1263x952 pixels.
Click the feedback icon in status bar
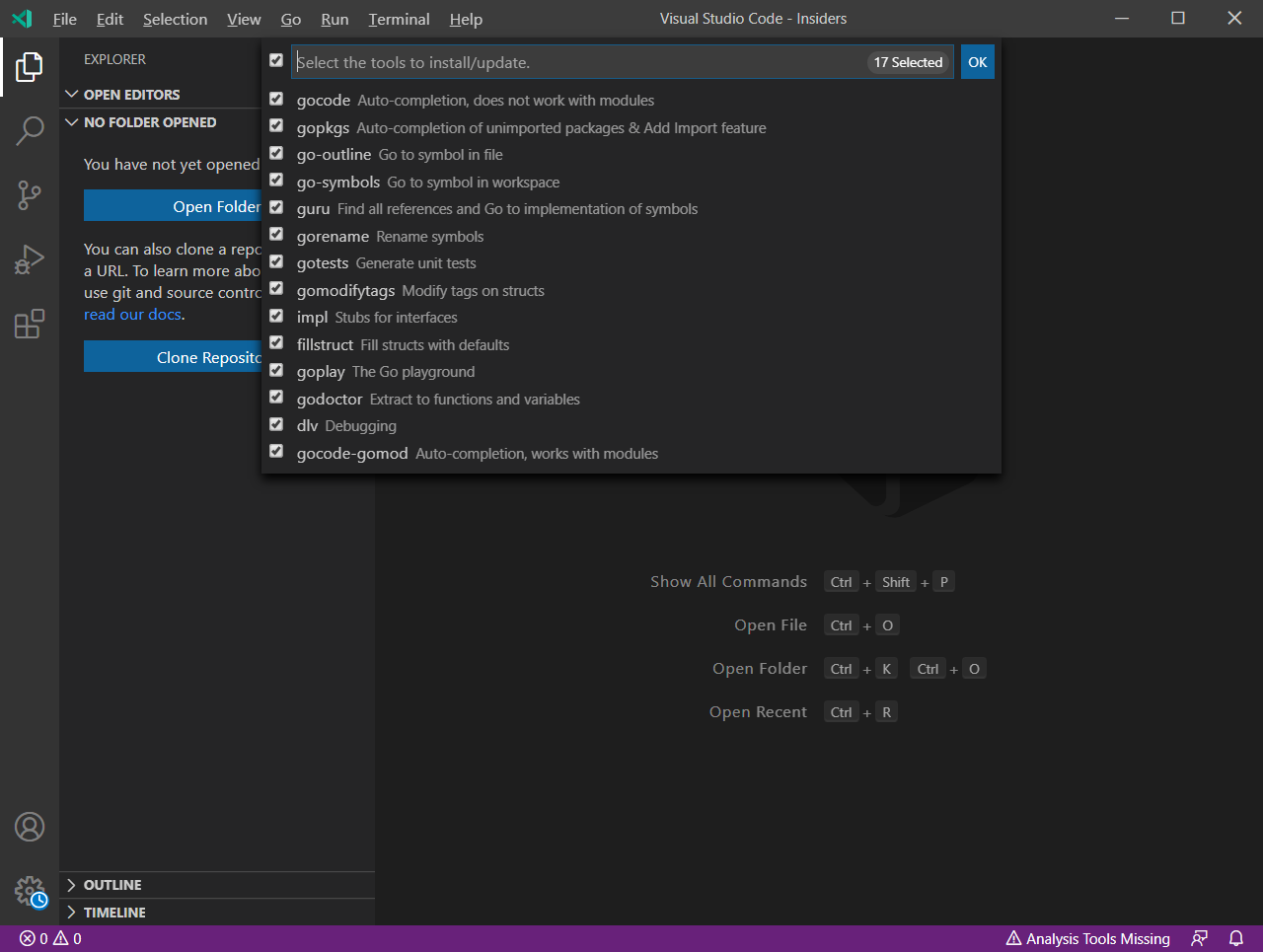[1199, 939]
